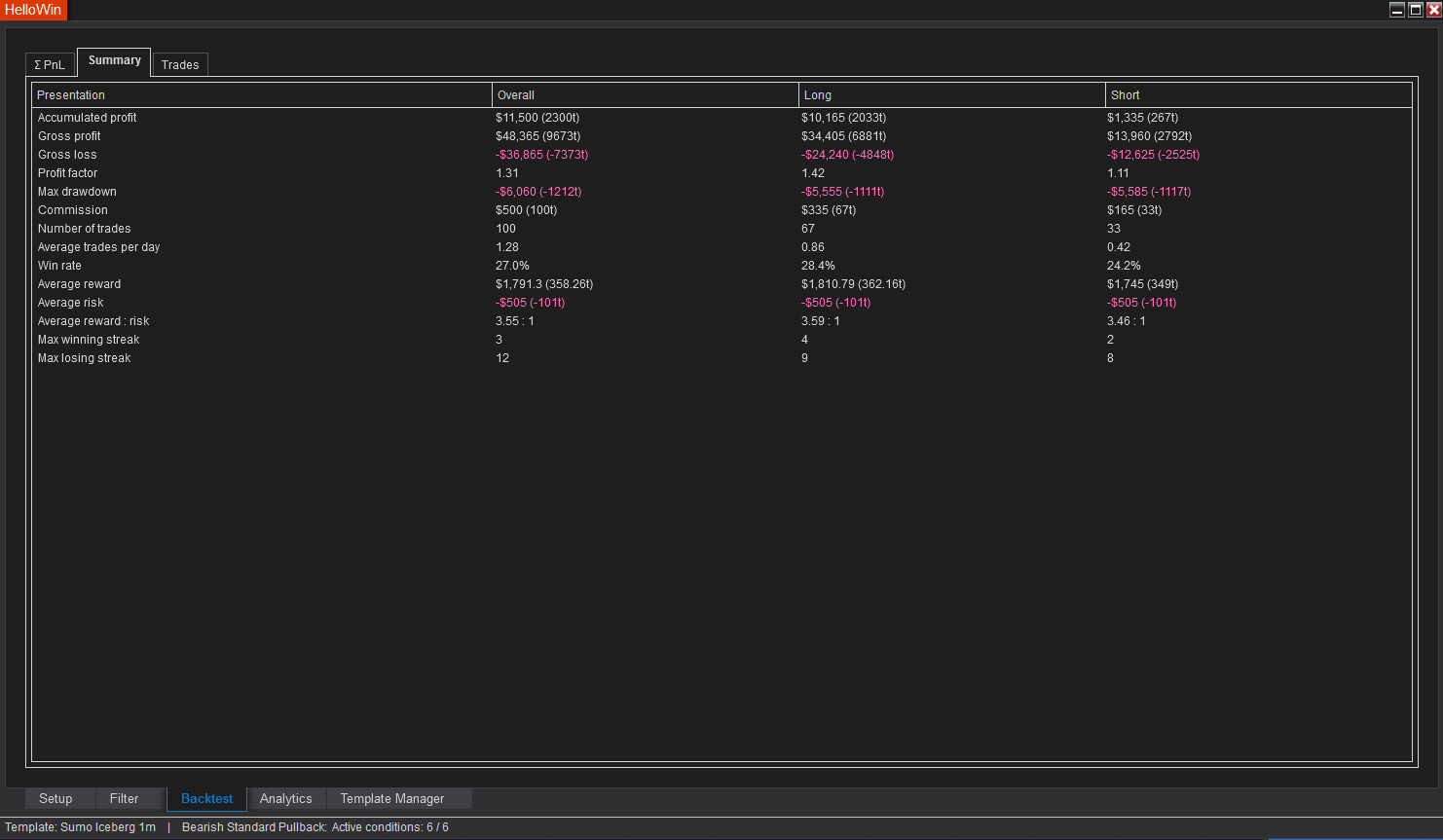
Task: Select the Average reward : risk label
Action: tap(93, 321)
